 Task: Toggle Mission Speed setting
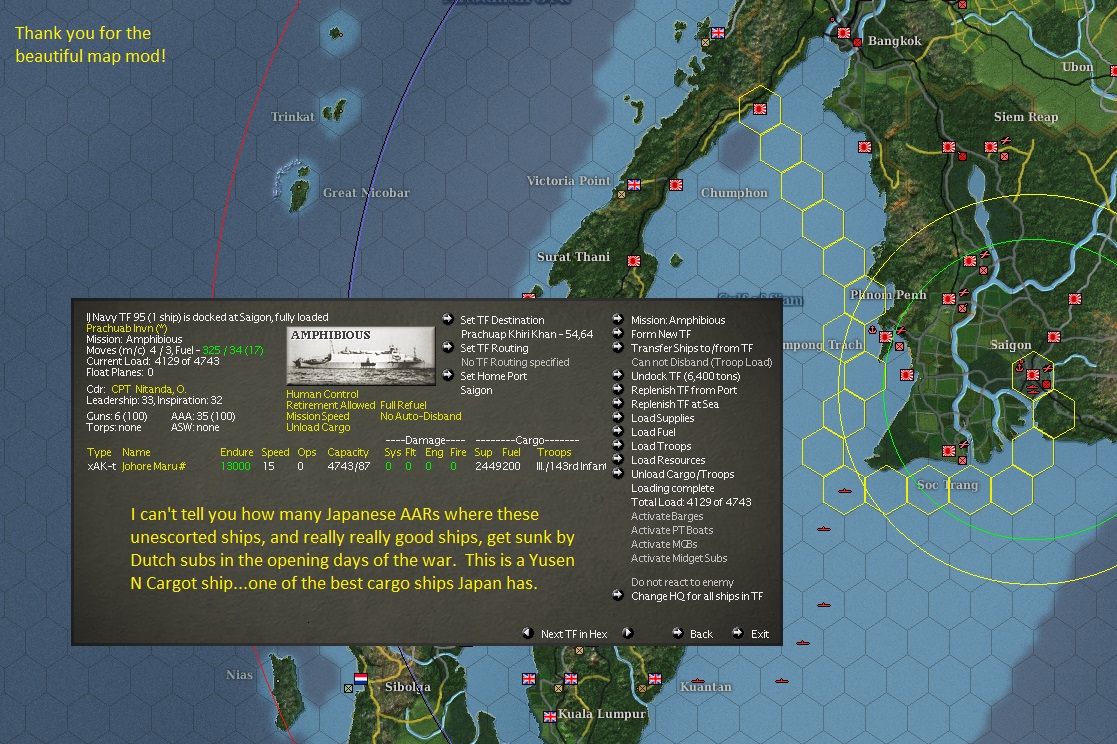pyautogui.click(x=318, y=416)
